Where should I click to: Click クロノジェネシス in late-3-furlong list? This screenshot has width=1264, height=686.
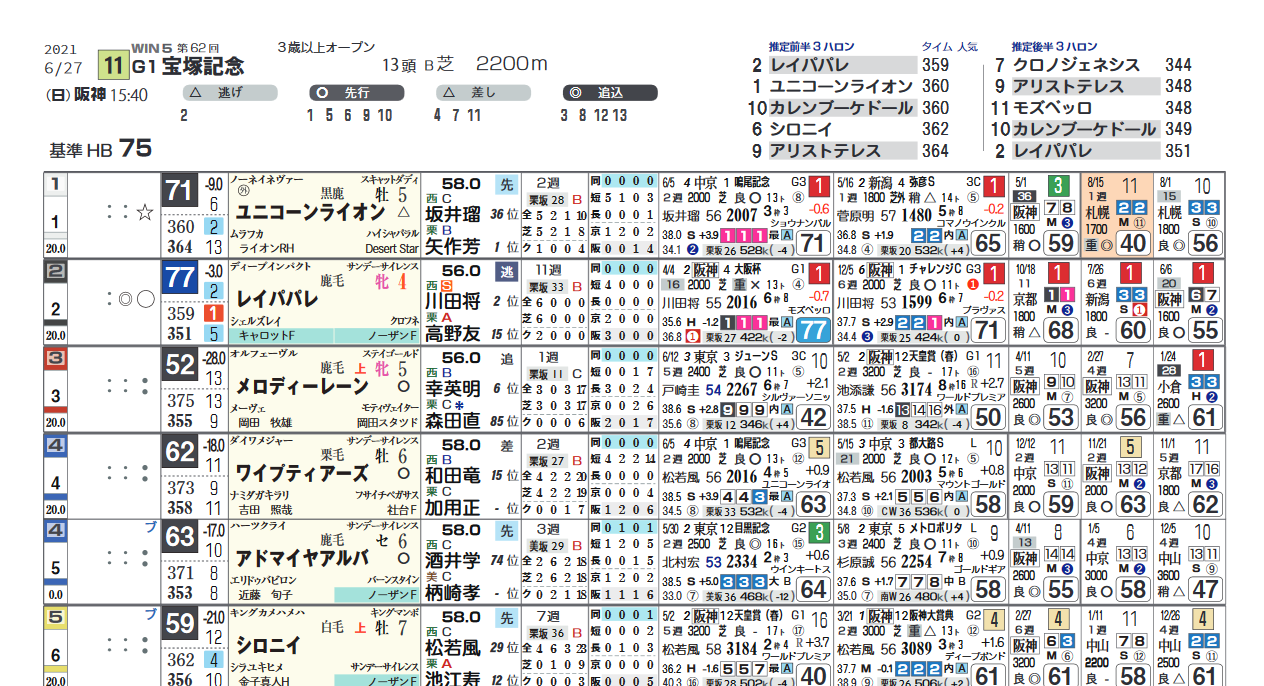1076,65
